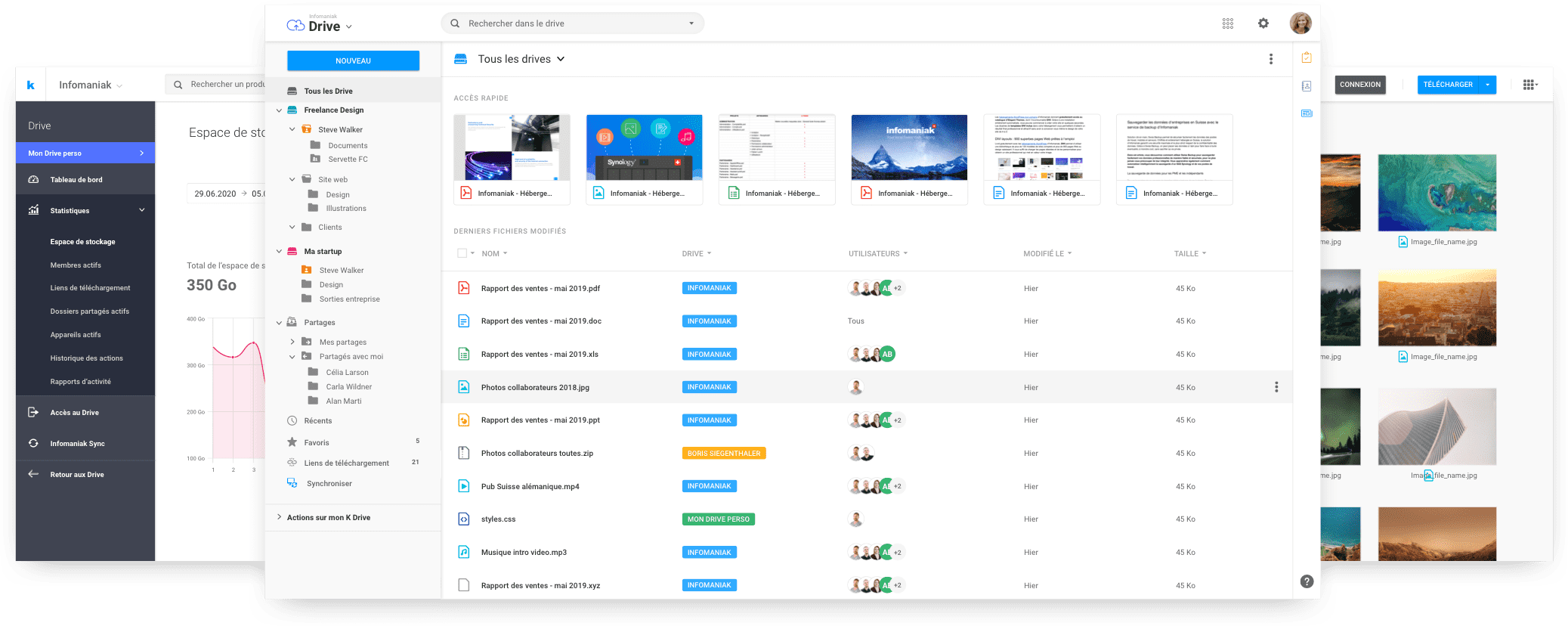Click the NOUVEAU button
Image resolution: width=1568 pixels, height=626 pixels.
coord(353,60)
